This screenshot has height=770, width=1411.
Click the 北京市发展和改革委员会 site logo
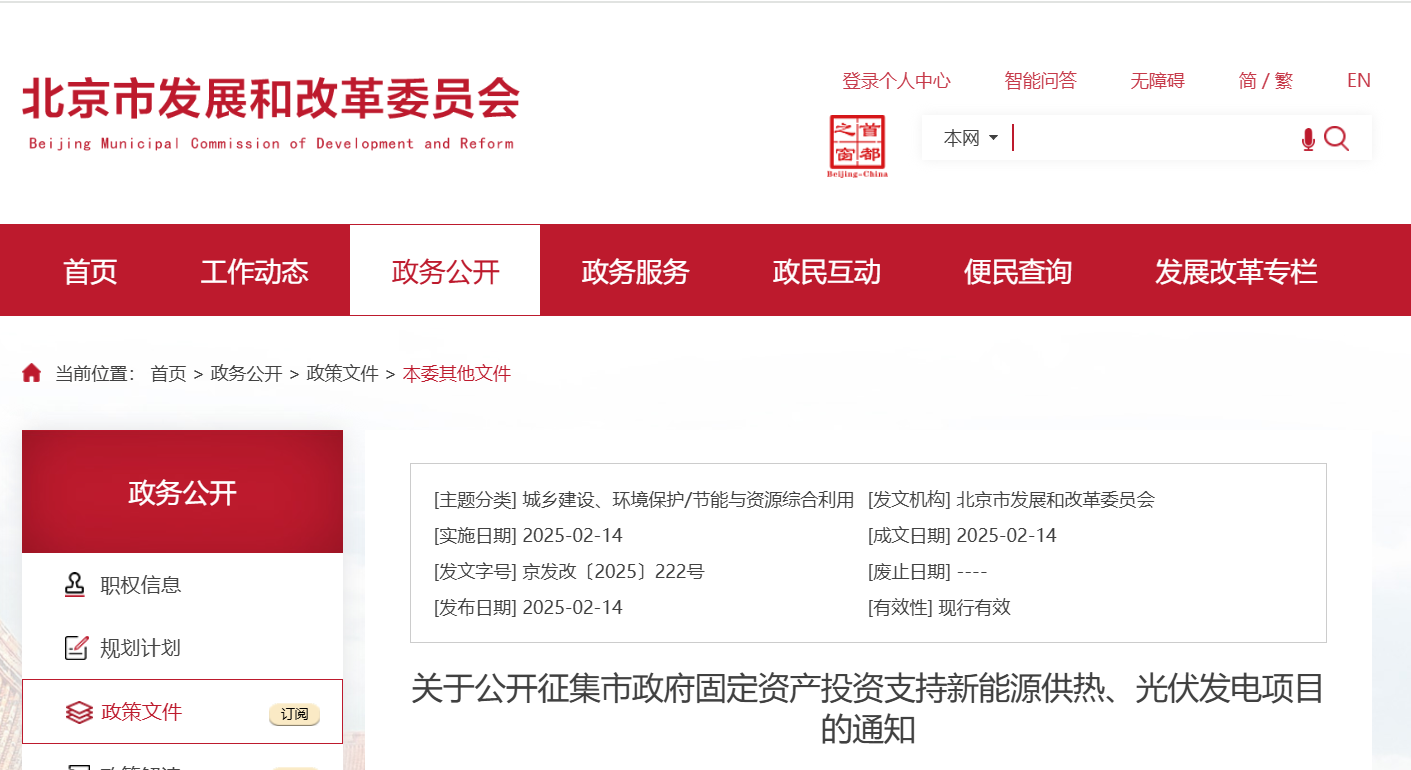click(270, 112)
